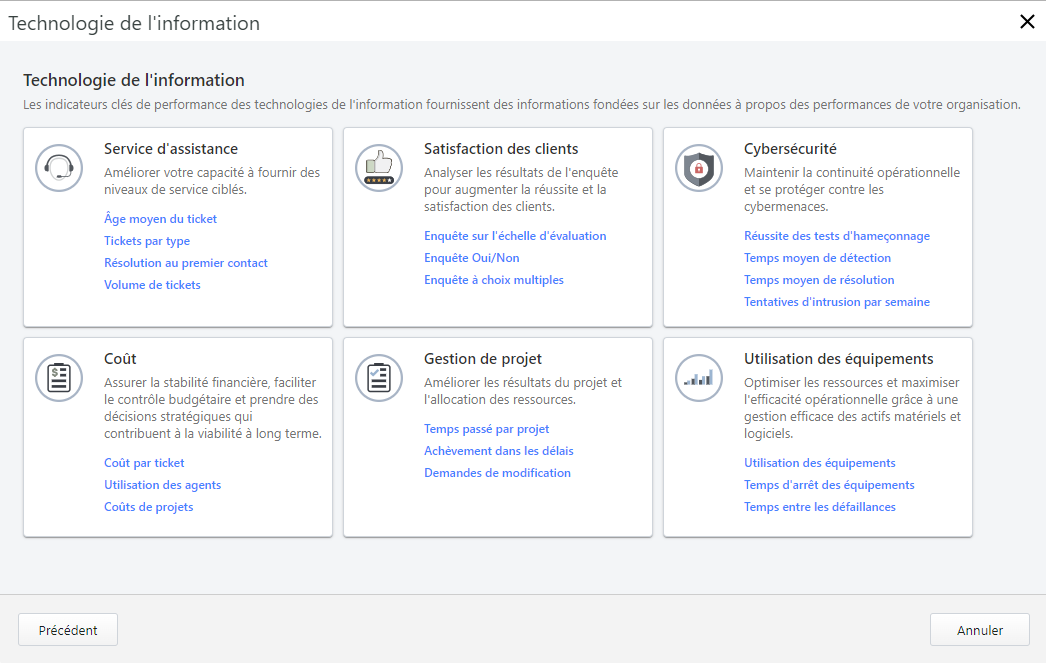Open the Coût par ticket metric
1046x663 pixels.
tap(144, 462)
